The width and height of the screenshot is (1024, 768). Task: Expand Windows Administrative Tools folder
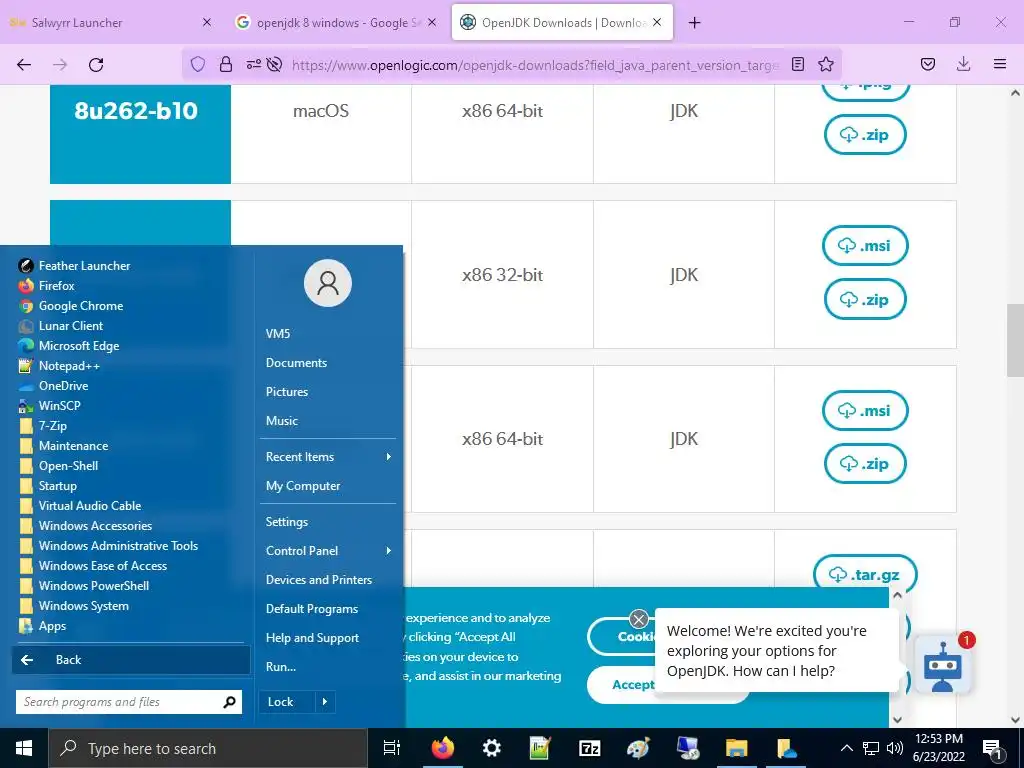pyautogui.click(x=108, y=546)
